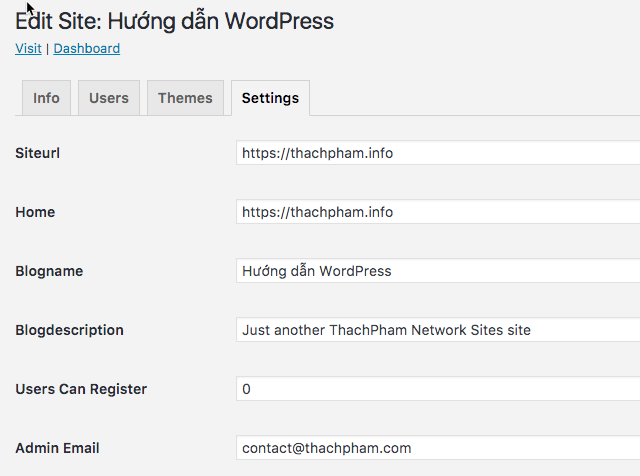The height and width of the screenshot is (476, 640).
Task: Click the Users Can Register label
Action: coord(81,389)
